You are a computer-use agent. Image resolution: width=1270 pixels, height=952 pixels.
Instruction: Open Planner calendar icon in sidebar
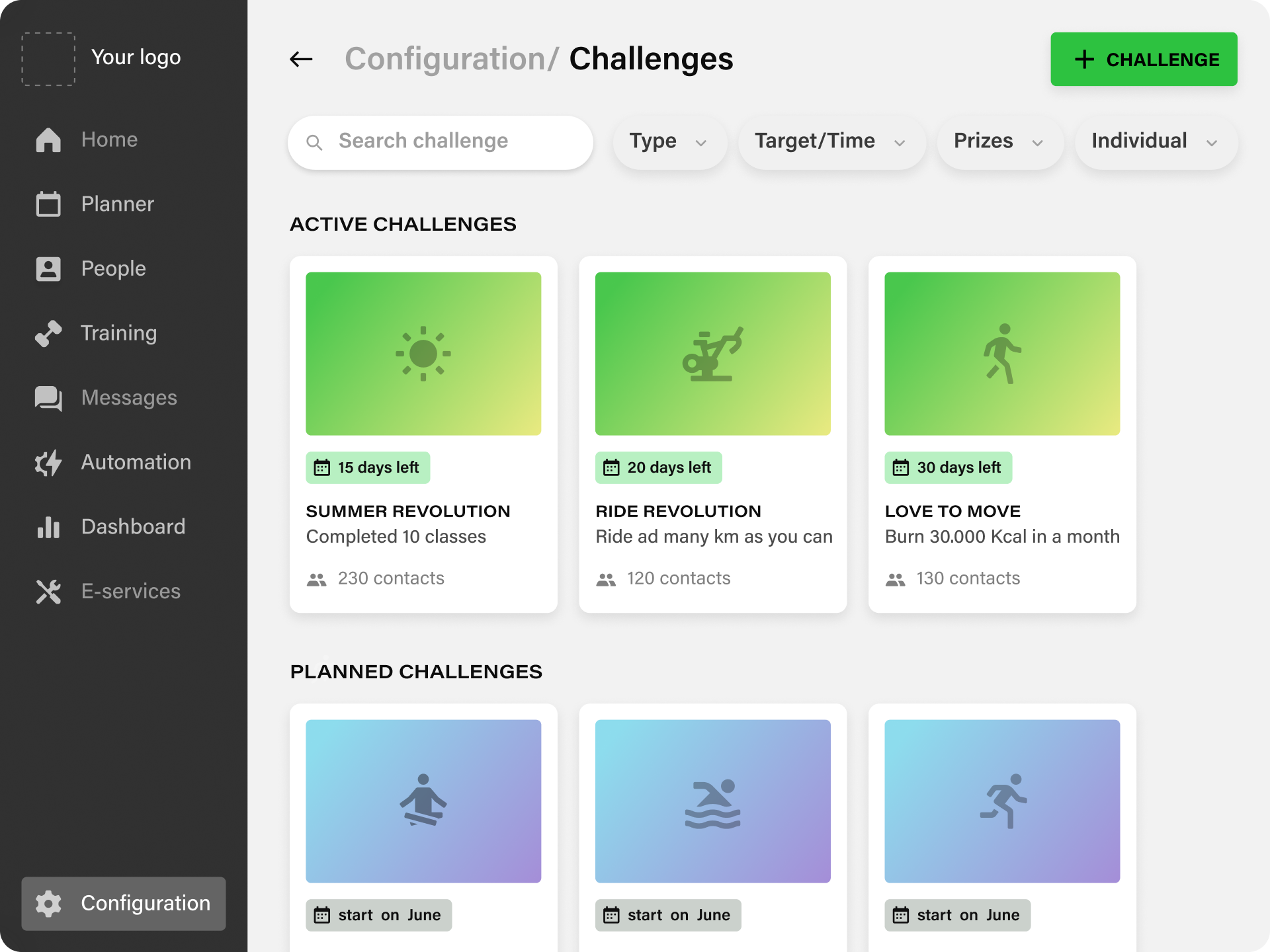tap(48, 204)
